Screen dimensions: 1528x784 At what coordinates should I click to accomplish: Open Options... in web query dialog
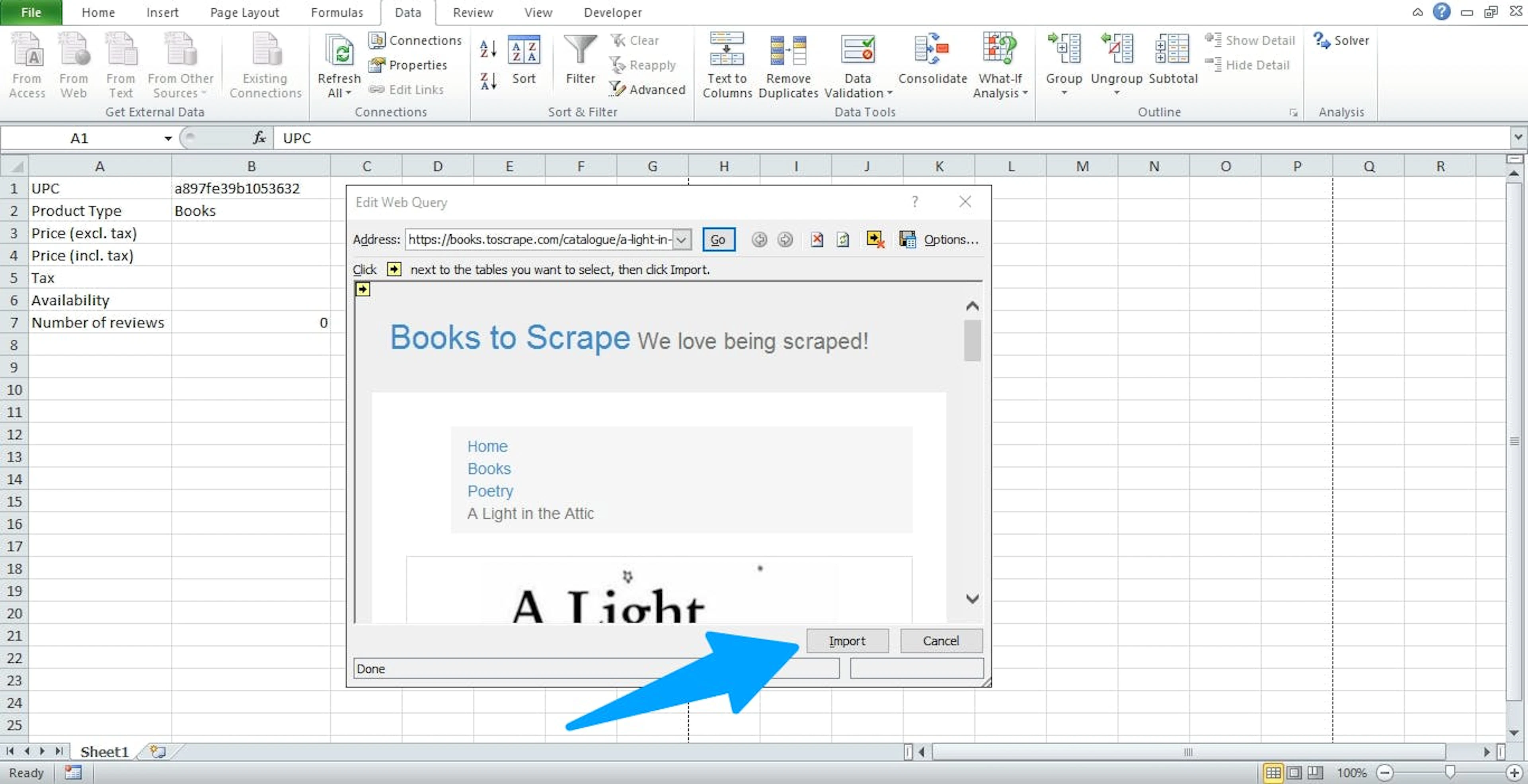pos(951,239)
